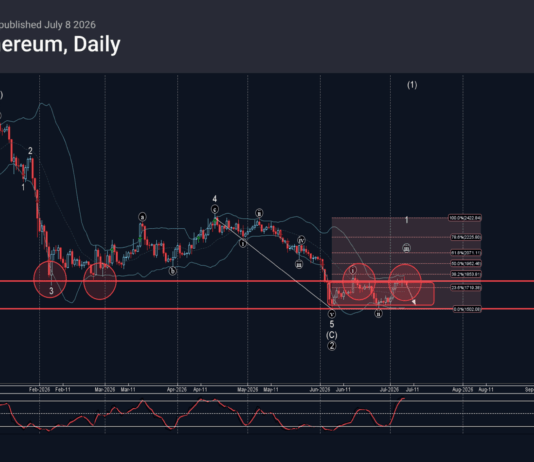Select the circled '2' label below (C)
This screenshot has height=462, width=534.
(332, 346)
